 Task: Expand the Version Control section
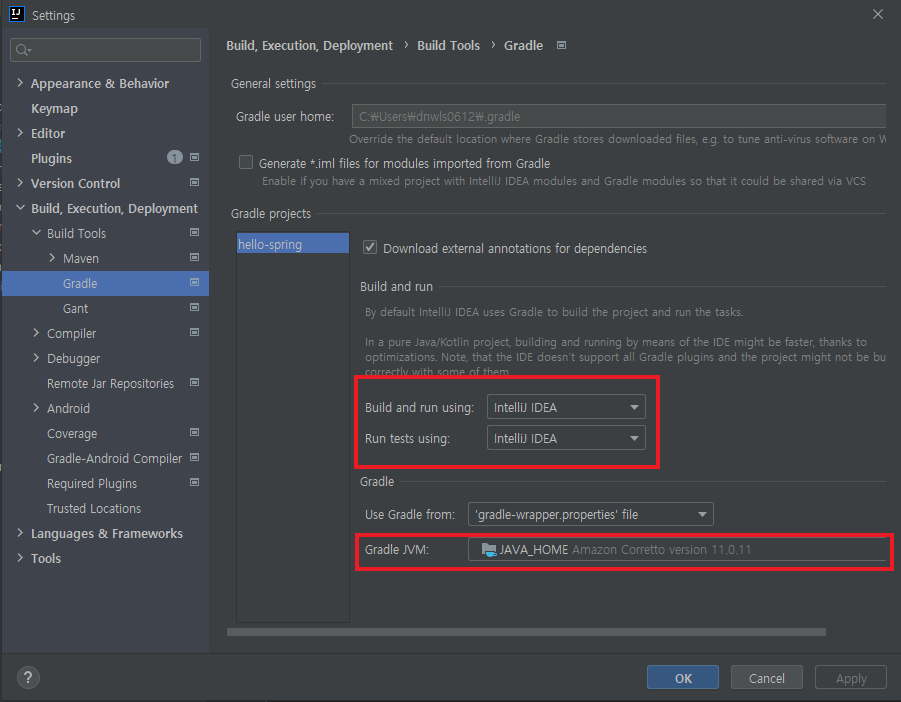20,183
